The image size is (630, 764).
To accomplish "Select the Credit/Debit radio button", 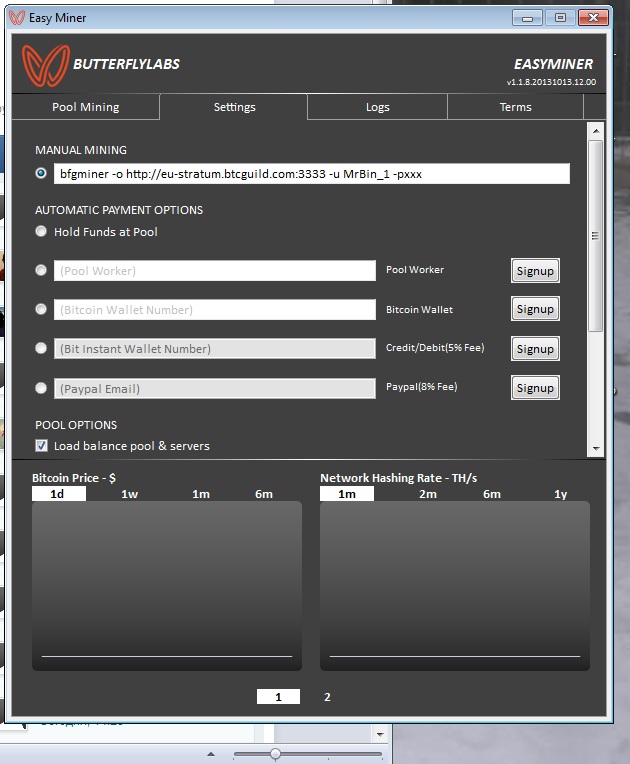I will click(41, 348).
